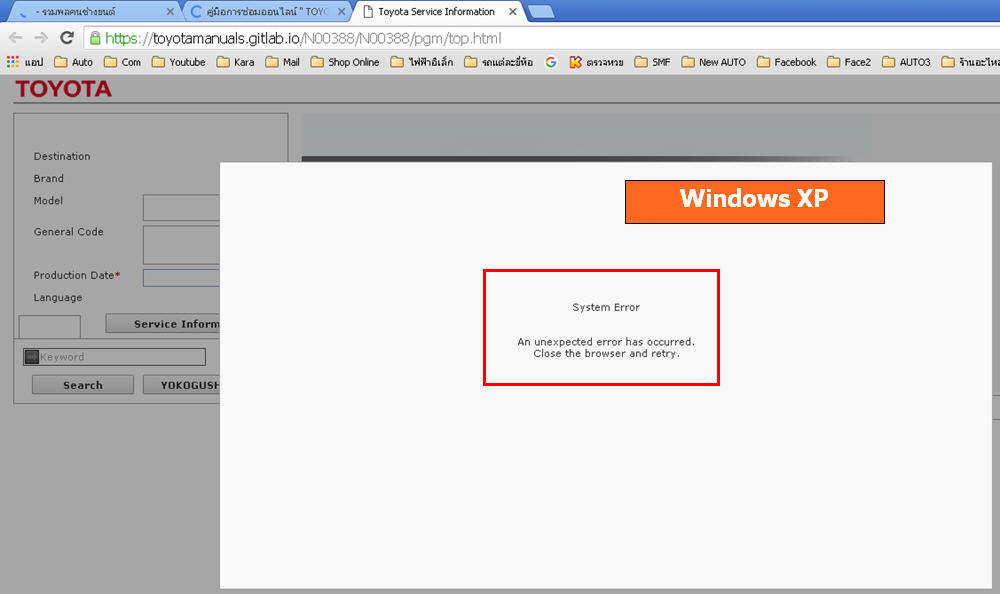Open the Com bookmarks folder
The width and height of the screenshot is (1000, 594).
122,62
